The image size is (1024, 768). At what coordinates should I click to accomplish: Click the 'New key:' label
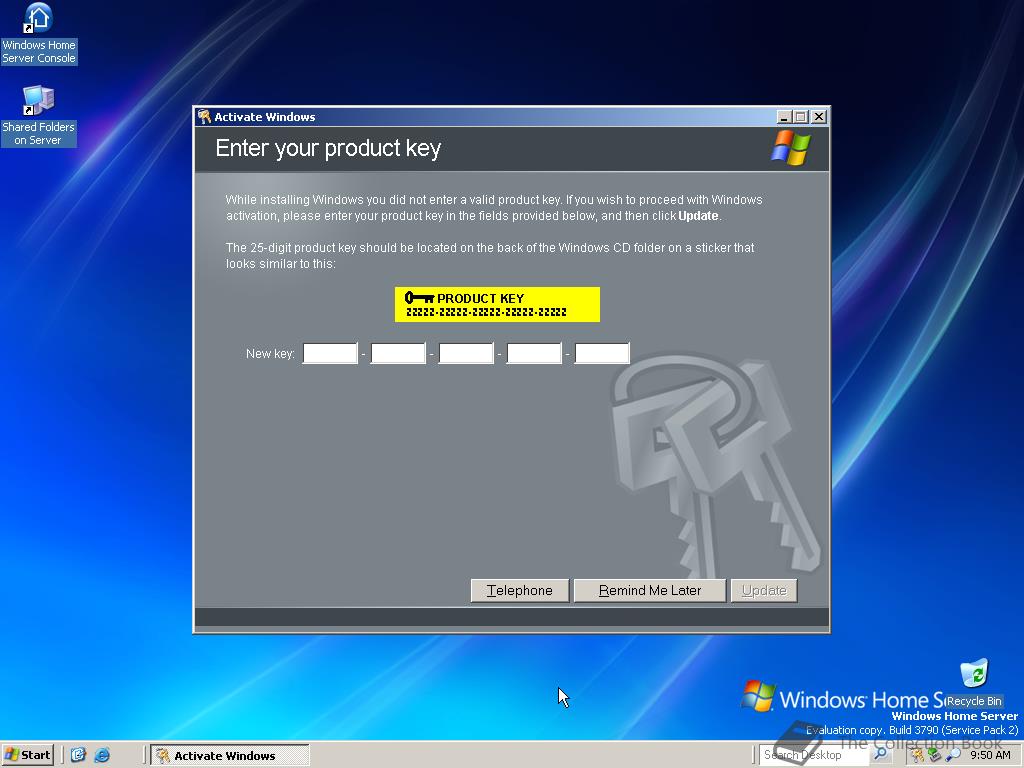click(270, 353)
